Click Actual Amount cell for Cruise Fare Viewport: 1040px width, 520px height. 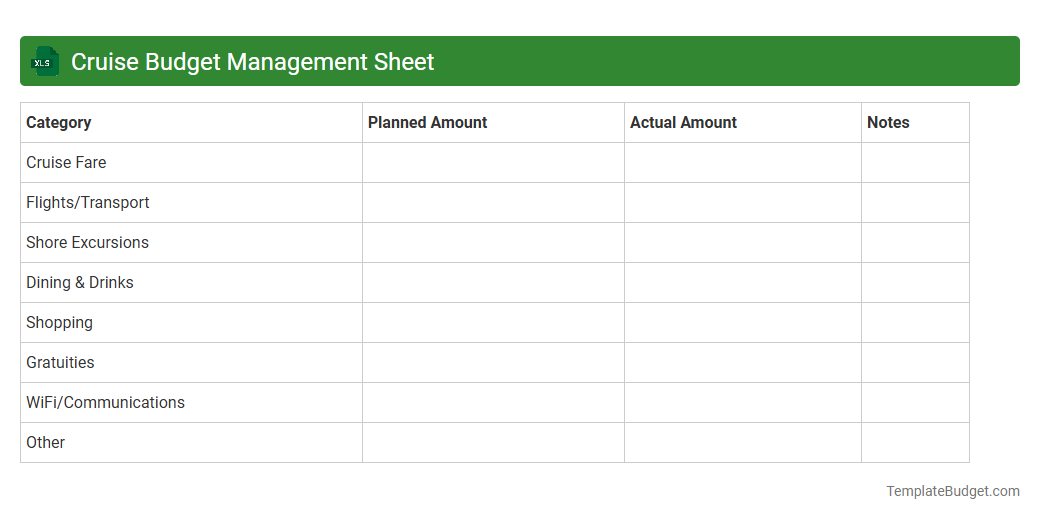point(743,162)
